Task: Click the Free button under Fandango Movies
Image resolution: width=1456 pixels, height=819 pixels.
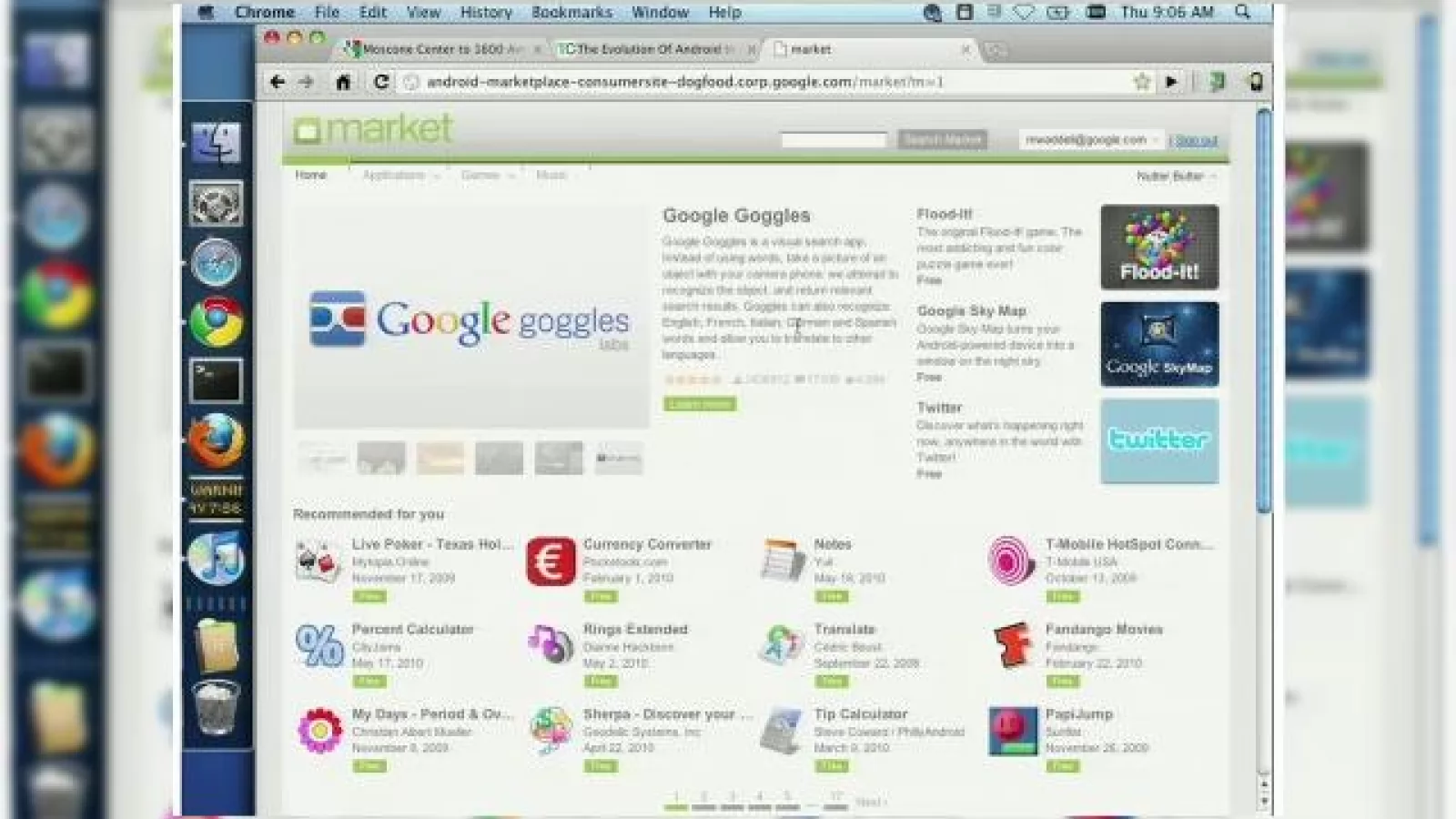Action: click(1062, 681)
